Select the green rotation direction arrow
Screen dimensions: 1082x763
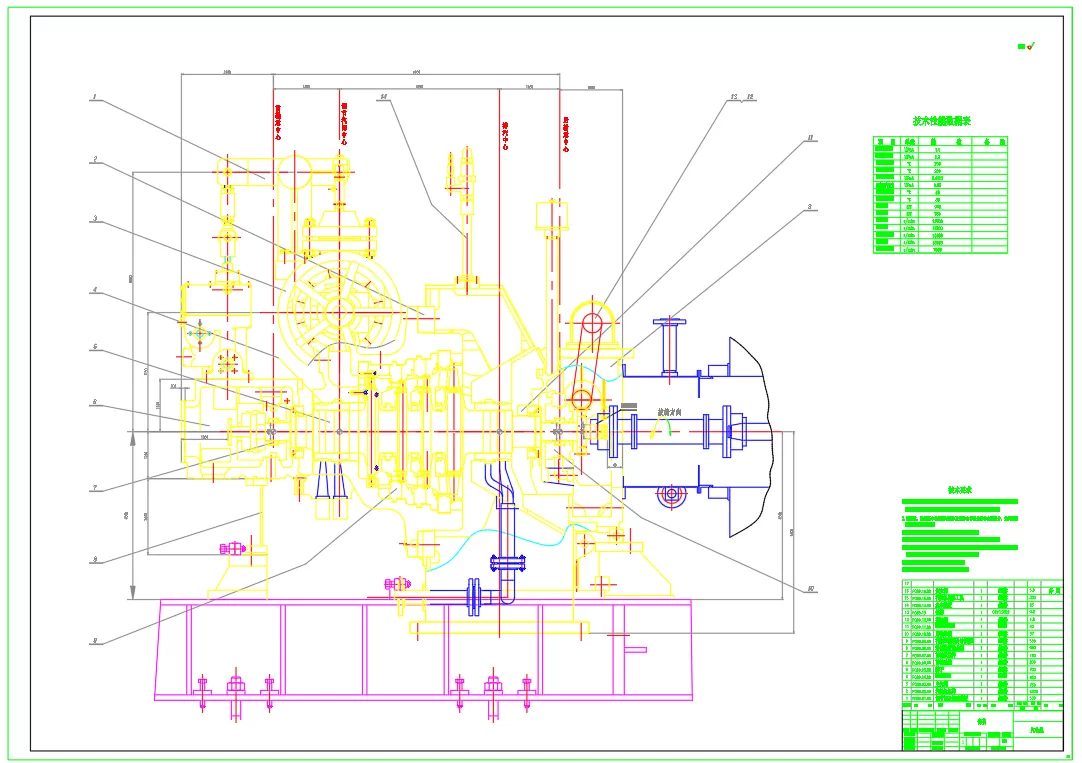(x=662, y=428)
